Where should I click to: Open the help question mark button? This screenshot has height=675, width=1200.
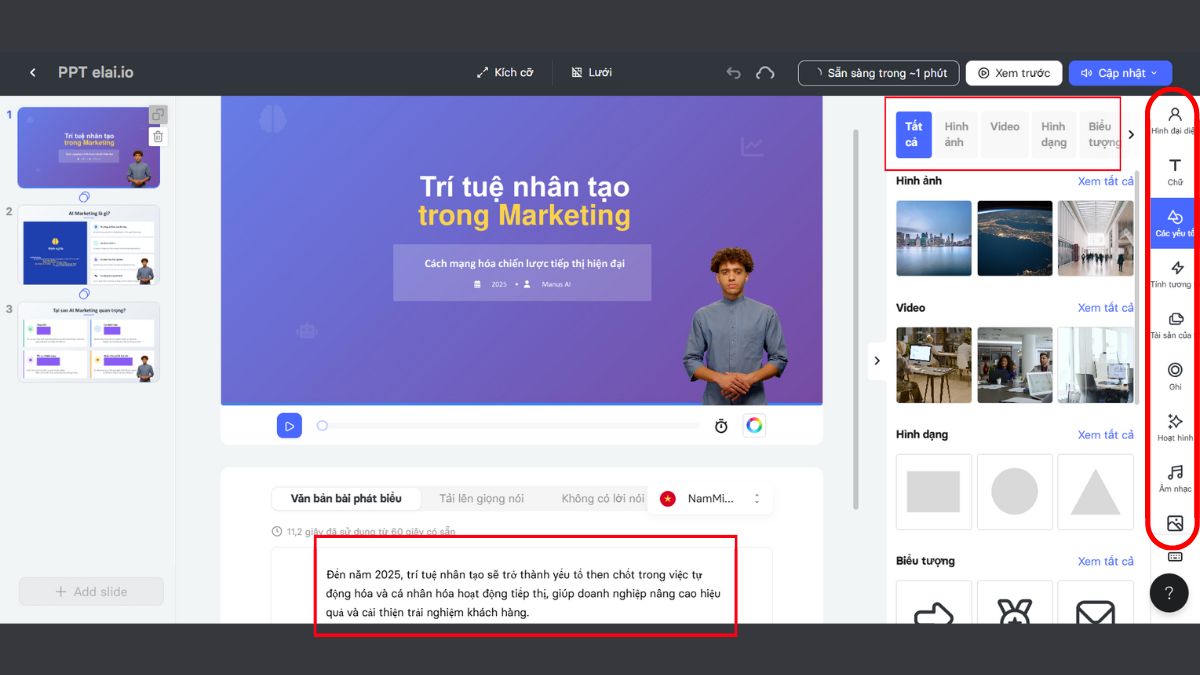coord(1169,593)
